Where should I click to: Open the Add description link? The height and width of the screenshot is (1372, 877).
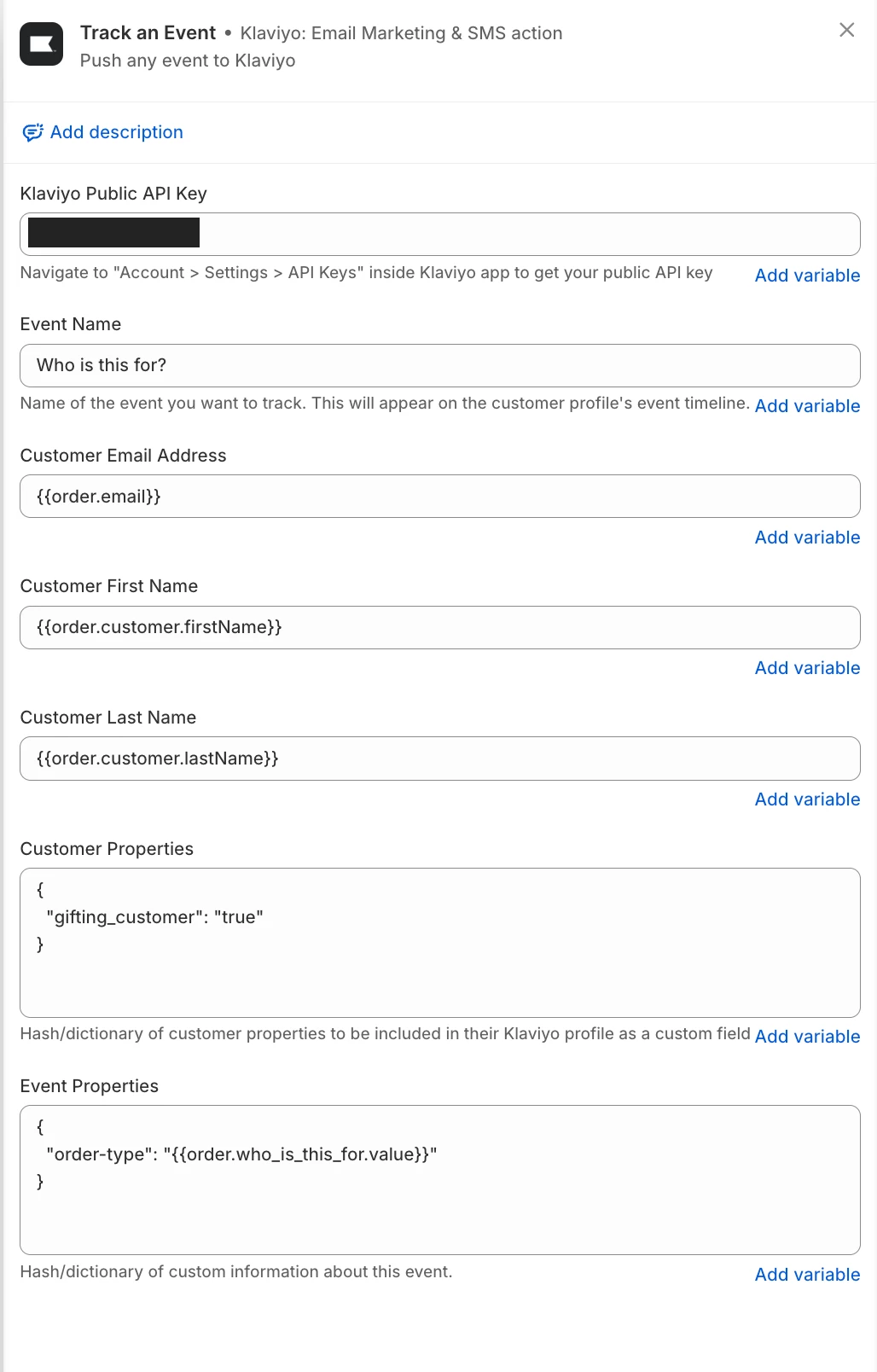coord(117,132)
